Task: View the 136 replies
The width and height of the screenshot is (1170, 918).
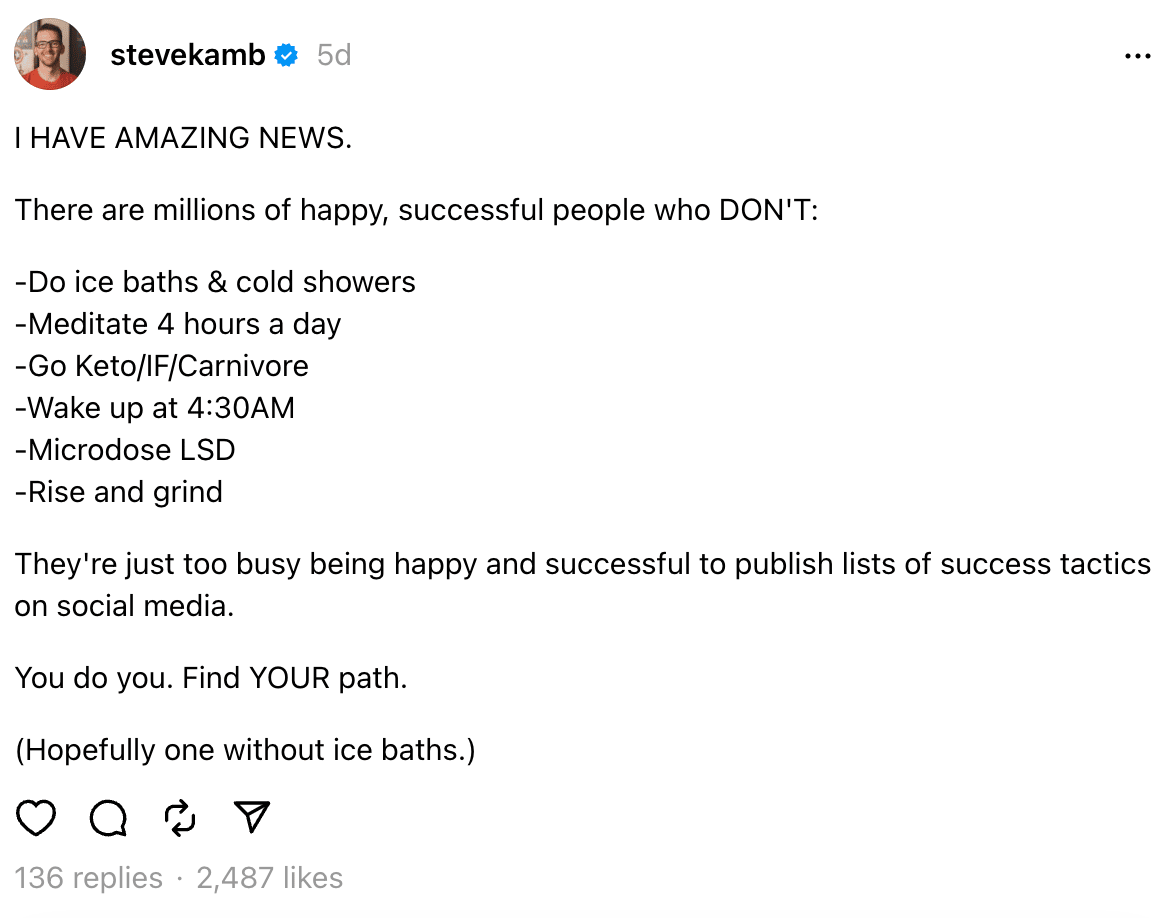Action: (88, 878)
